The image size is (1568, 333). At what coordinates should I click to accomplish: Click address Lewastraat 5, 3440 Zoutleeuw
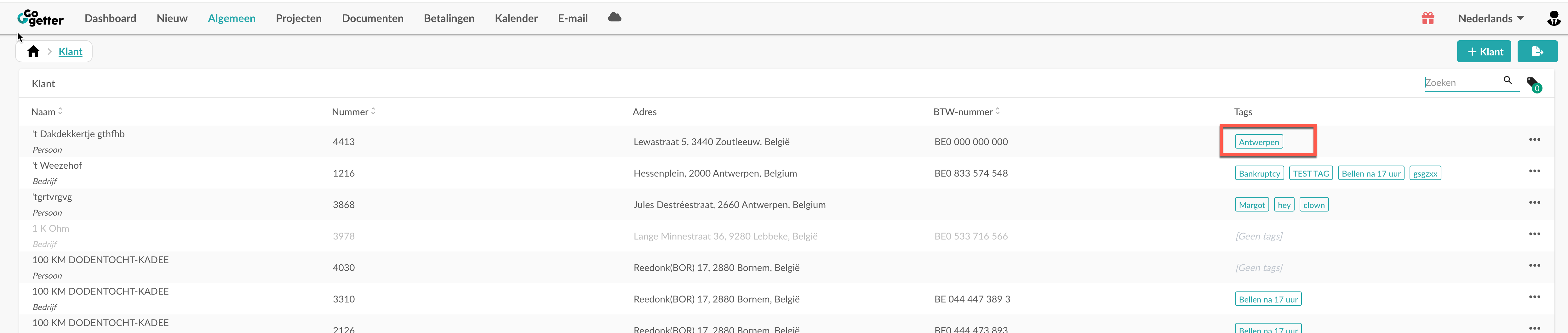click(x=712, y=142)
